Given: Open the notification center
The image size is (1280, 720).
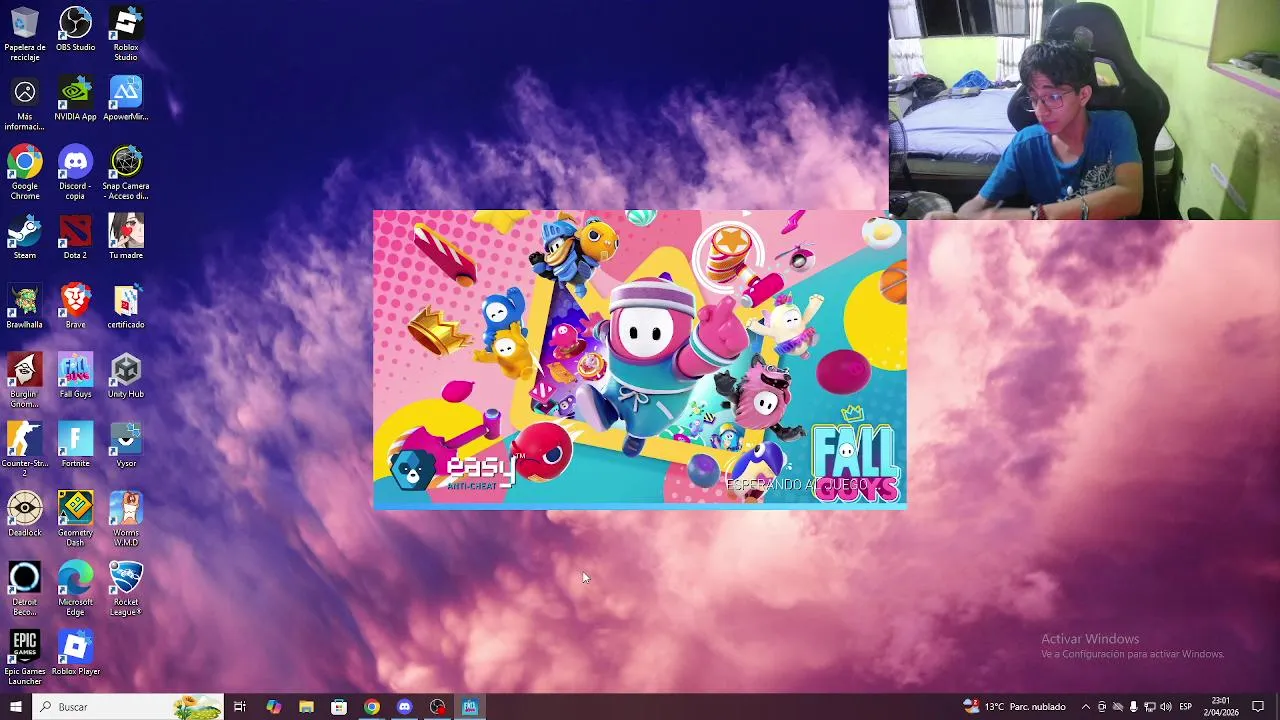Looking at the screenshot, I should pos(1259,707).
